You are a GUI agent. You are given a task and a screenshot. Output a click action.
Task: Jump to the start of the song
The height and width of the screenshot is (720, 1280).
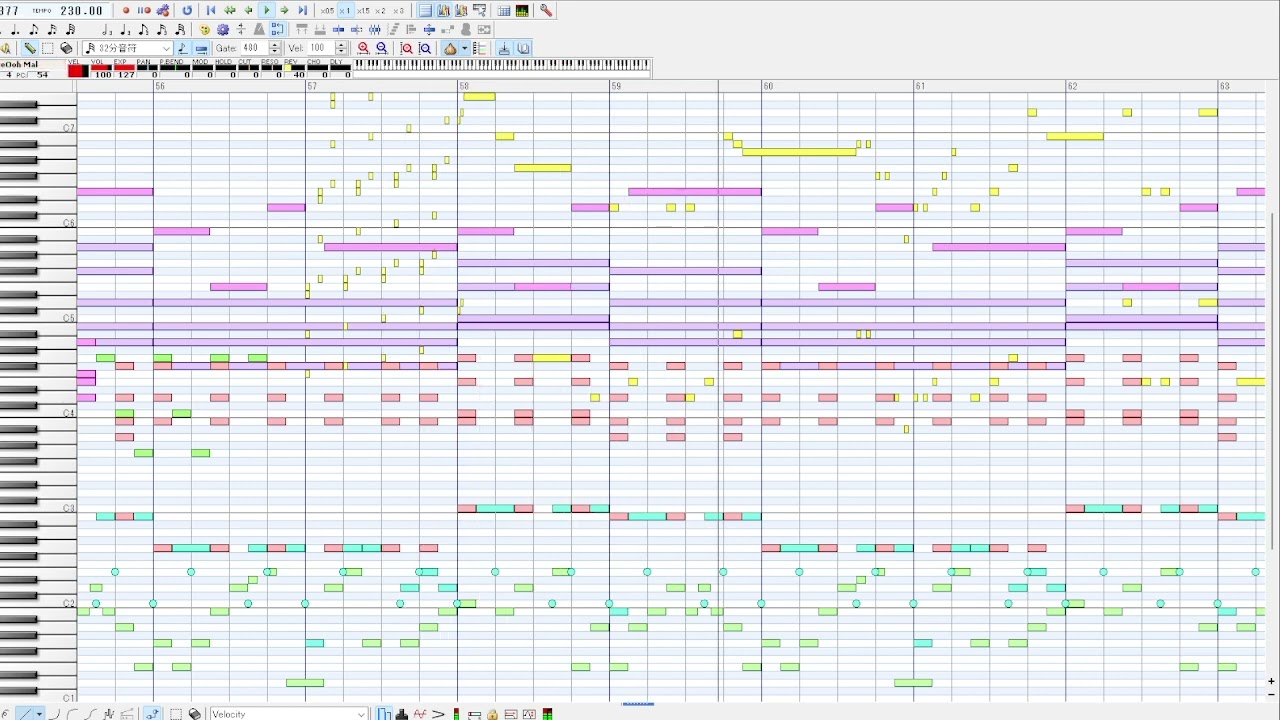tap(211, 10)
